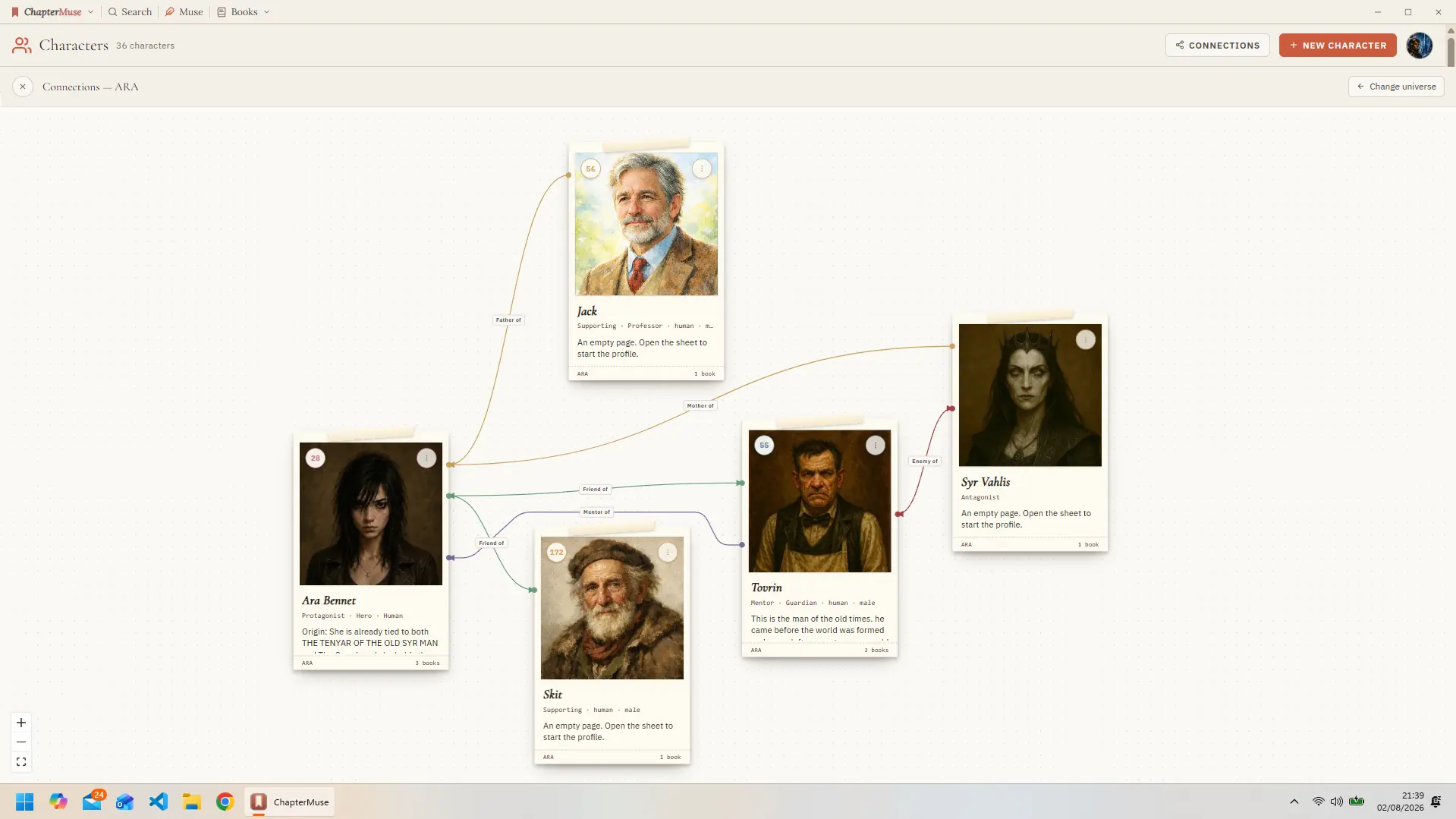Open Jack card's three-dot options menu

point(702,169)
